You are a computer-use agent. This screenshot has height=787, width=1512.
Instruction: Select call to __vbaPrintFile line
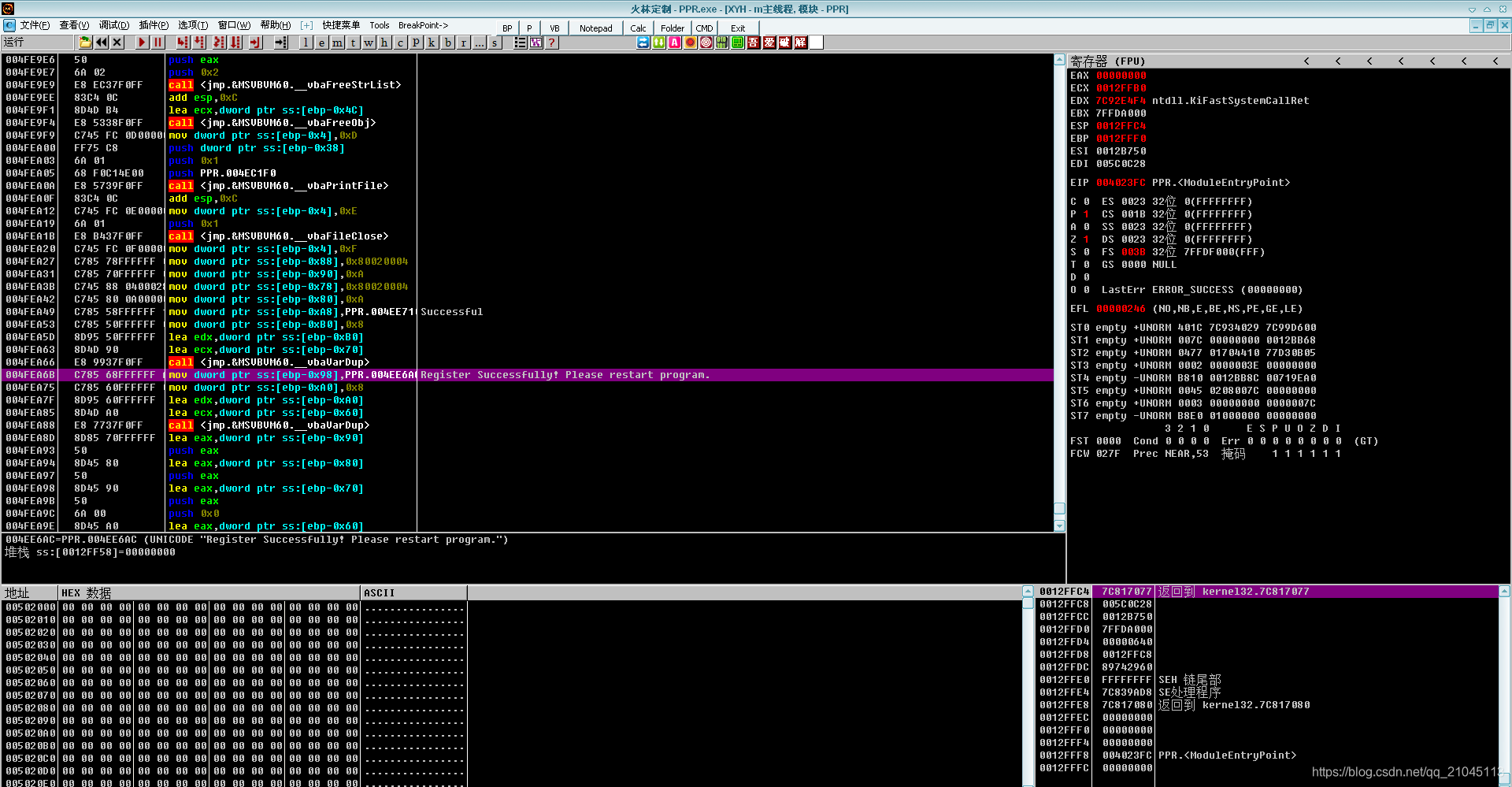click(x=528, y=186)
